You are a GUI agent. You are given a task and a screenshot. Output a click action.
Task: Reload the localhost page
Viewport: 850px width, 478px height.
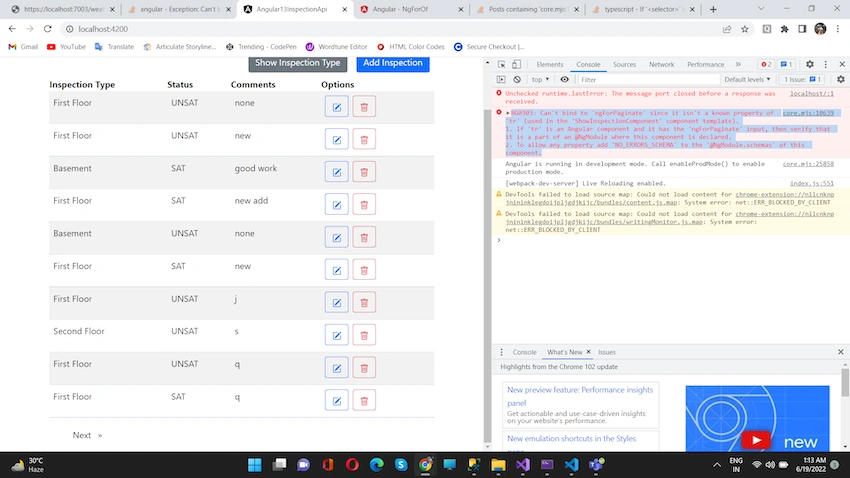coord(48,29)
